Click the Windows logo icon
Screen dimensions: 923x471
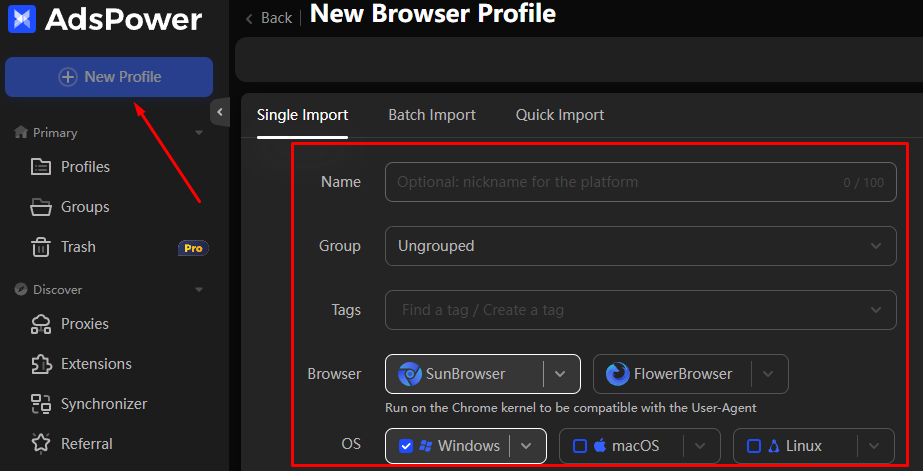[426, 446]
